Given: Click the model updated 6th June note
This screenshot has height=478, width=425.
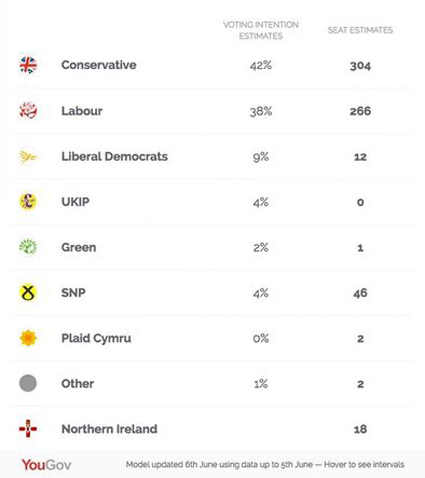Looking at the screenshot, I should click(265, 464).
